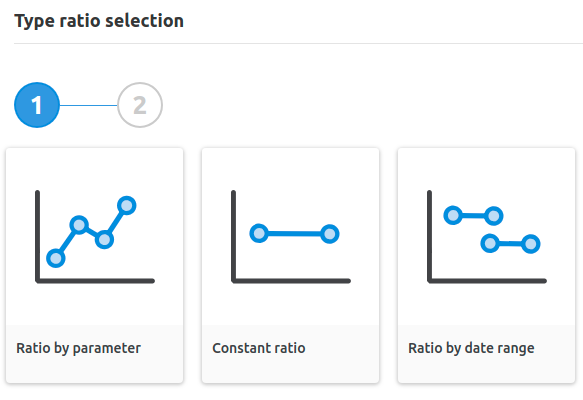Click the blue step 1 circle
Viewport: 583px width, 400px height.
(37, 105)
